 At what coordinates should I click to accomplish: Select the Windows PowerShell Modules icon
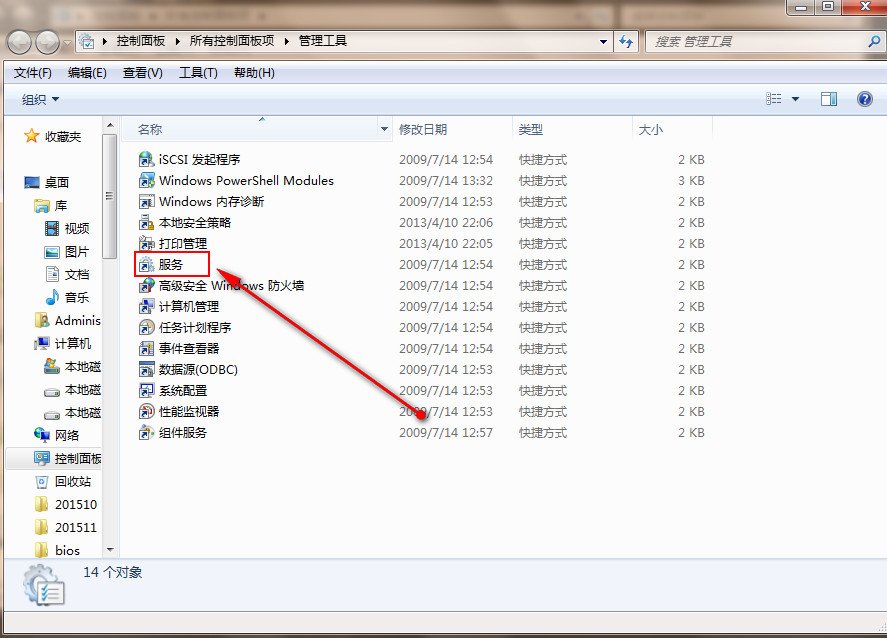pyautogui.click(x=147, y=180)
